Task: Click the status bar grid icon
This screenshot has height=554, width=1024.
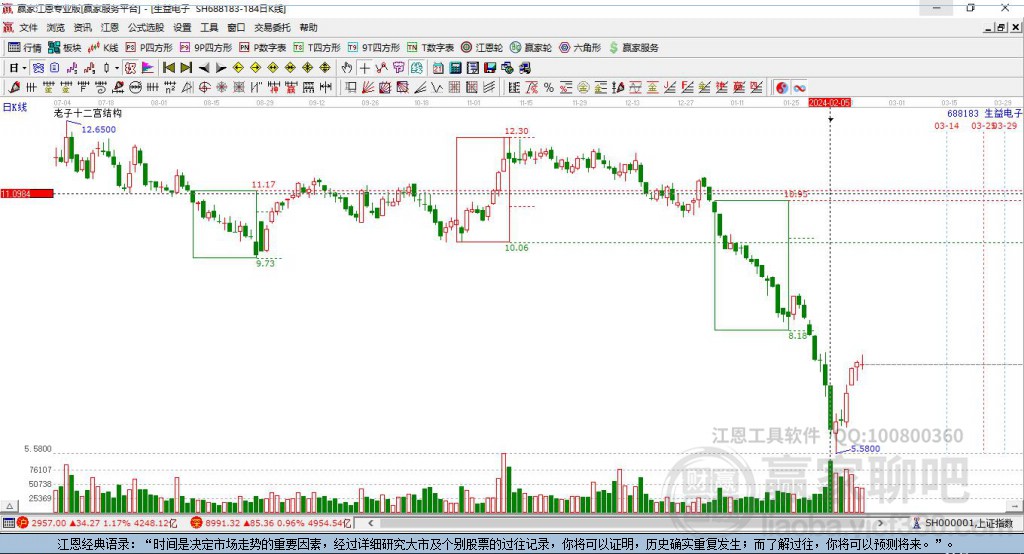Action: pyautogui.click(x=8, y=523)
